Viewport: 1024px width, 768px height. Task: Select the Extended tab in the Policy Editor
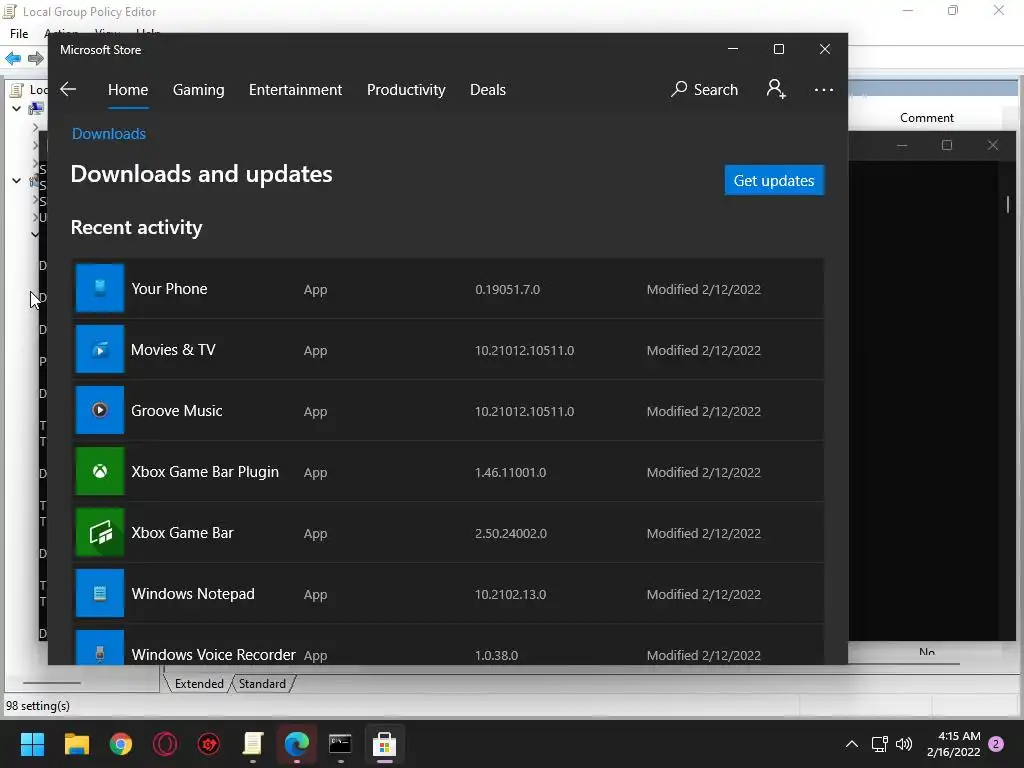pos(199,684)
